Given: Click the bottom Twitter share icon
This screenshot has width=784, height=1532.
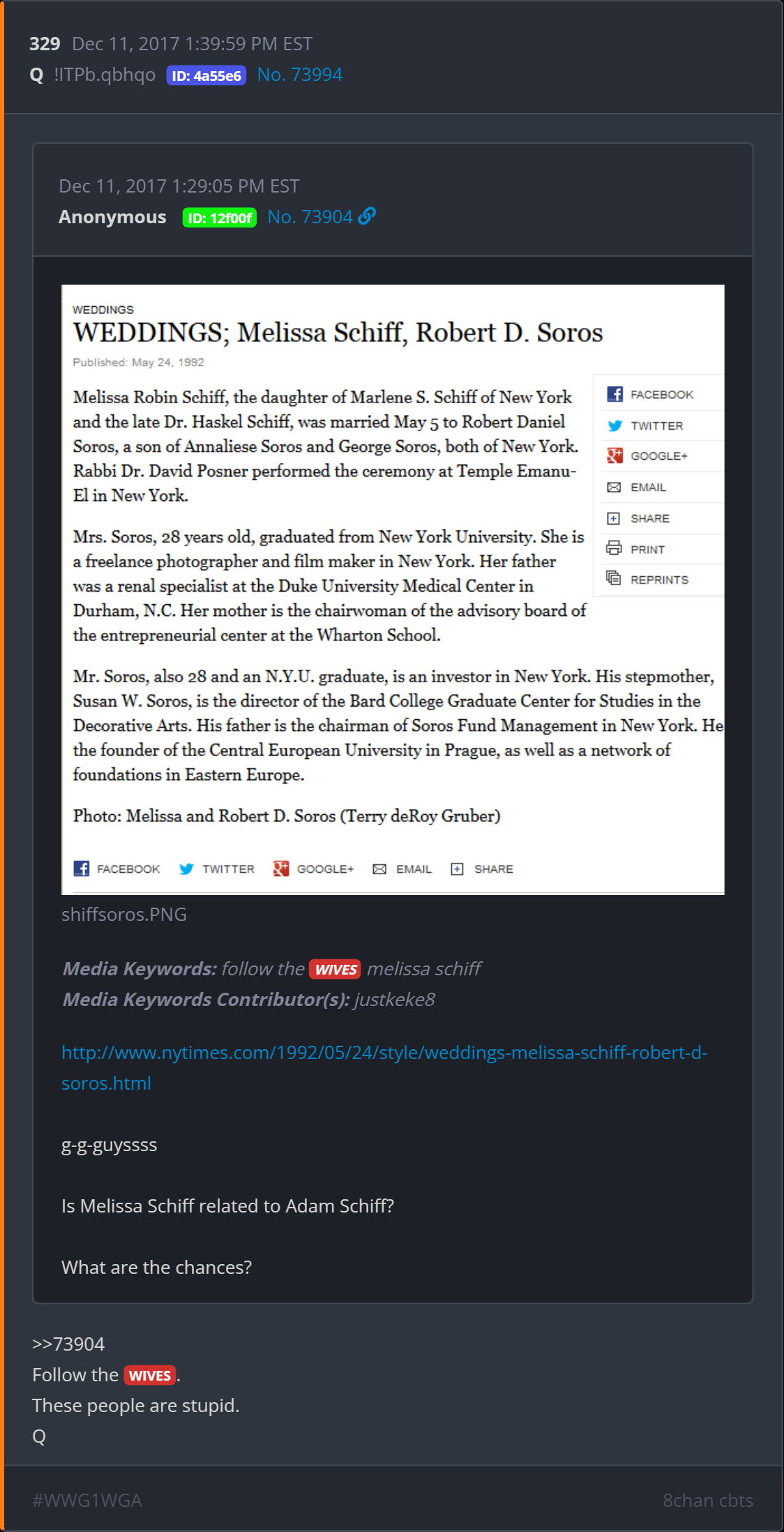Looking at the screenshot, I should (x=186, y=869).
